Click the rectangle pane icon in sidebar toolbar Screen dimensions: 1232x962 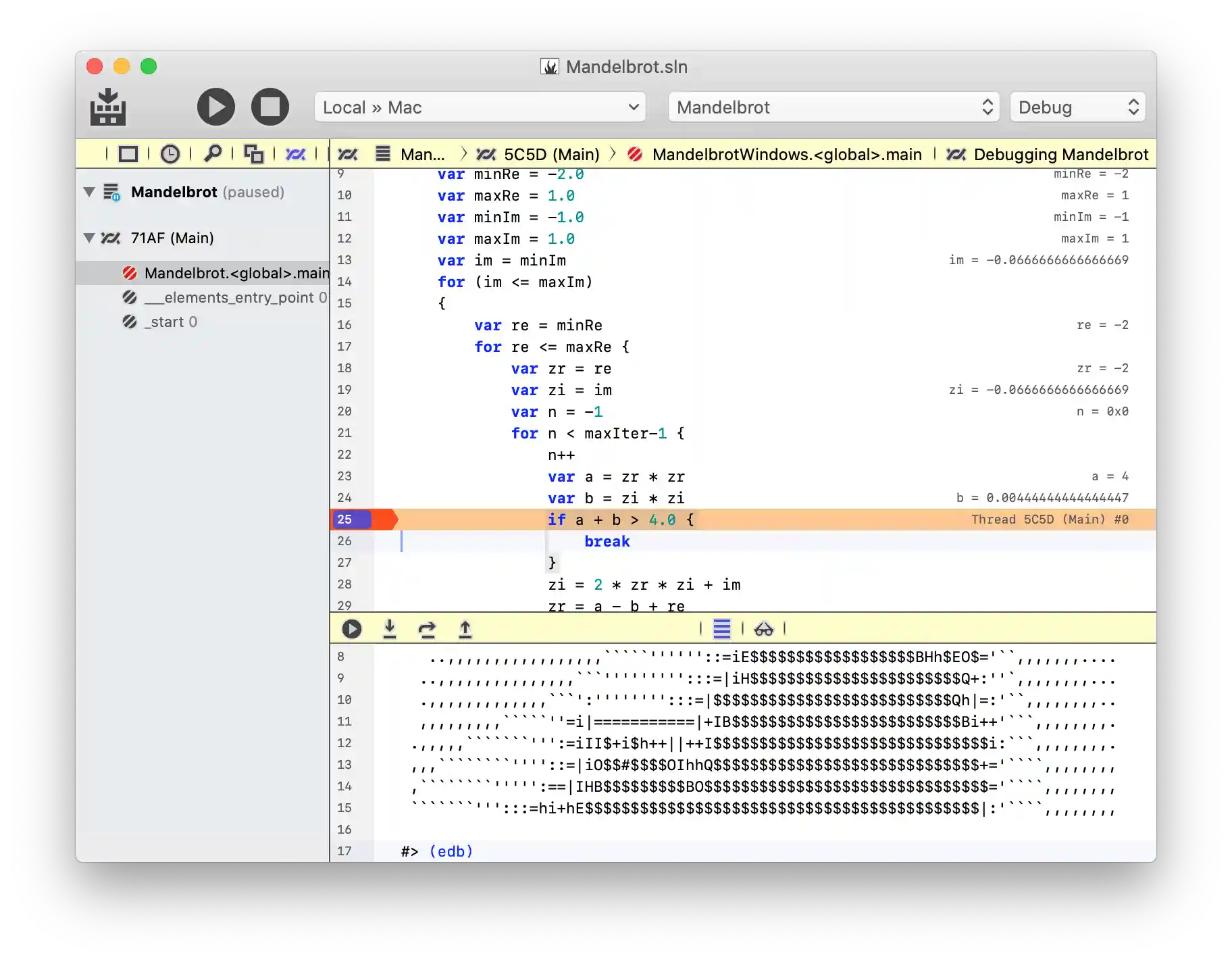(128, 154)
